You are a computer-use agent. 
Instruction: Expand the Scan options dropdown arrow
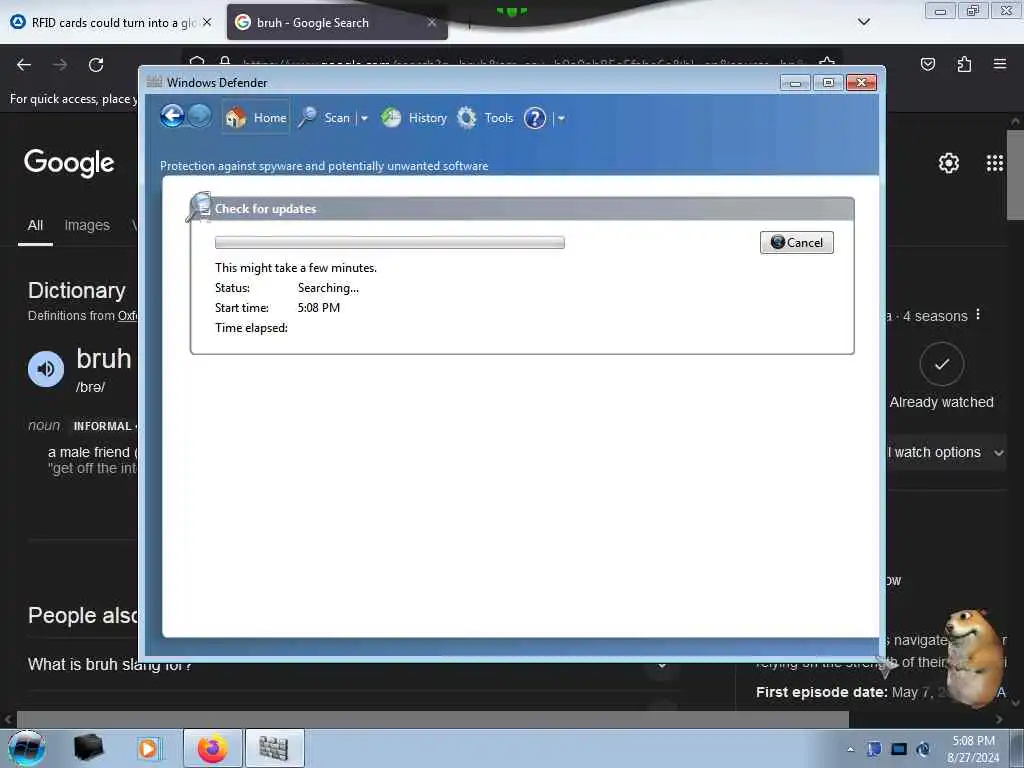click(x=364, y=118)
